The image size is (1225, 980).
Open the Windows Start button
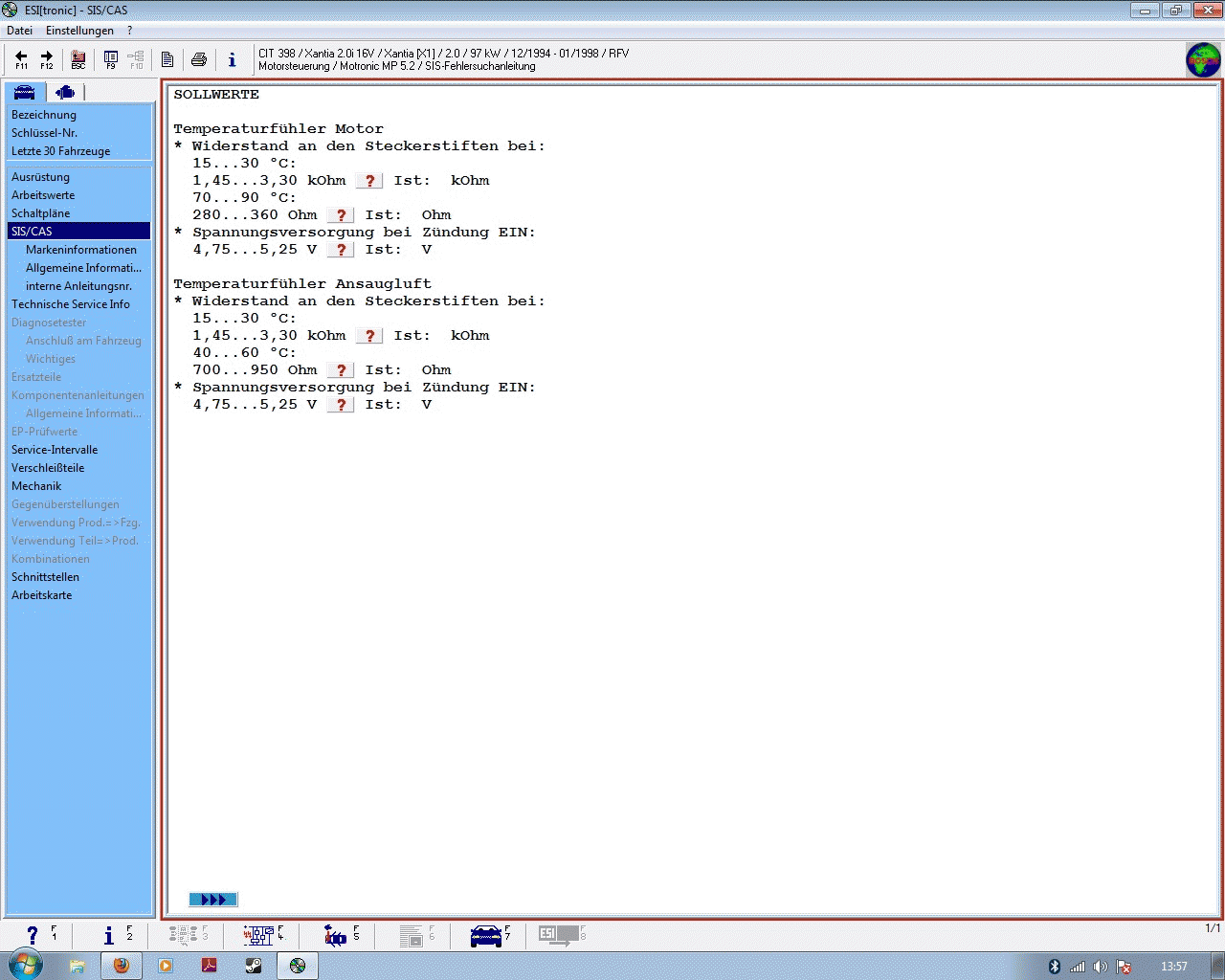tap(25, 965)
